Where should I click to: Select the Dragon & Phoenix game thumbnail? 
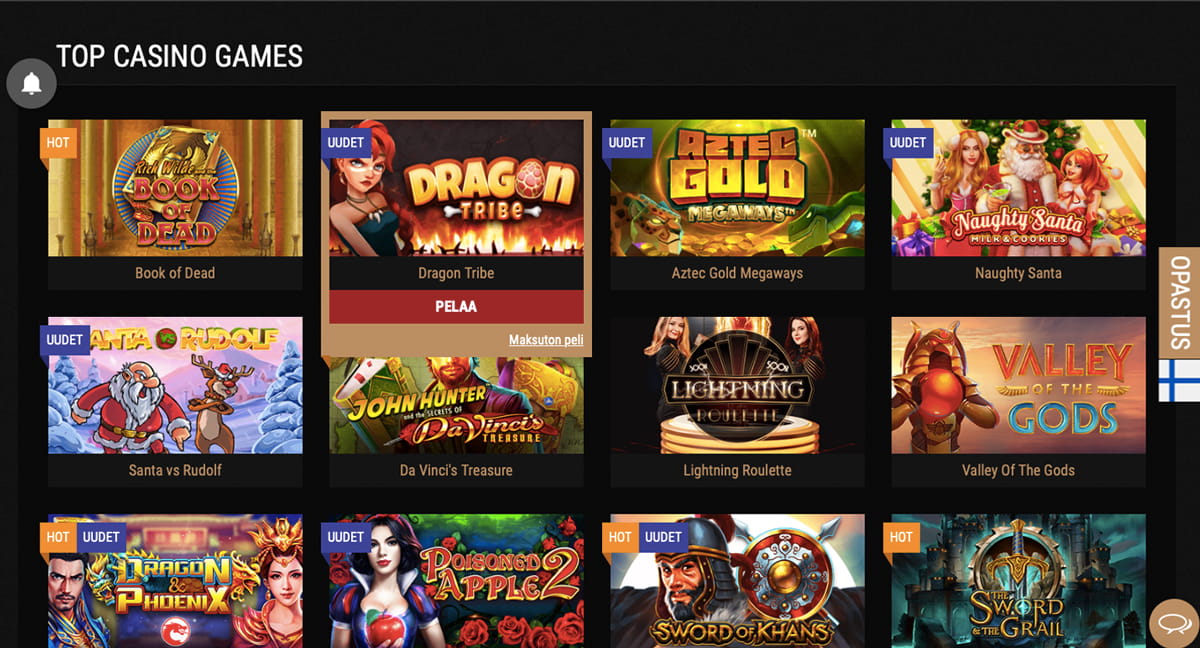coord(175,581)
